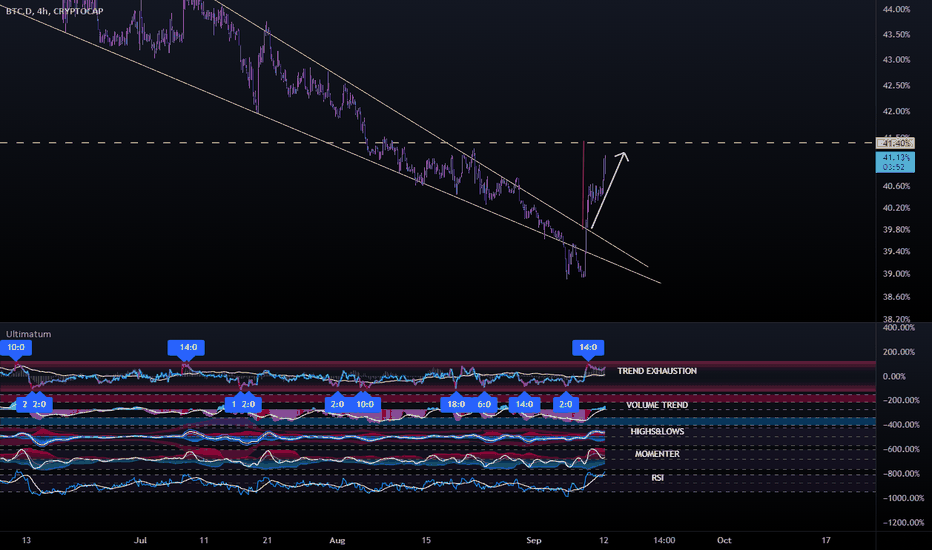Screen dimensions: 932x550
Task: Select the Ultimatum indicator name
Action: click(29, 334)
